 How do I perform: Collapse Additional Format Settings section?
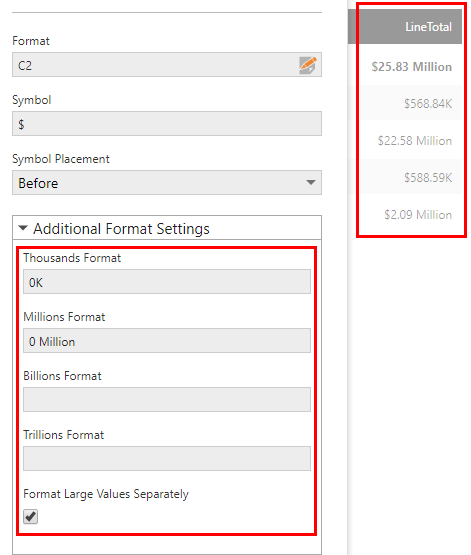23,228
